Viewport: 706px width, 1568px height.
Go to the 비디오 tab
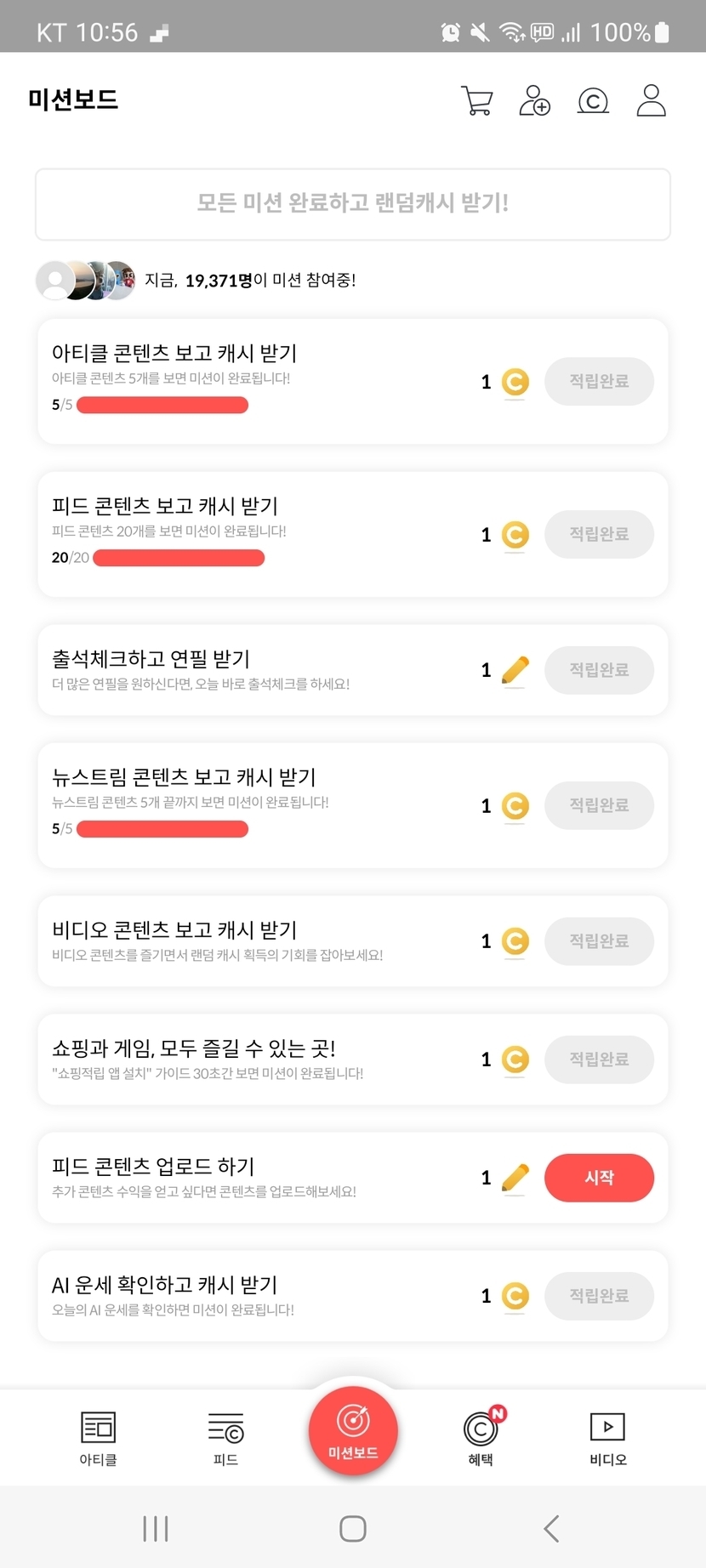[x=608, y=1437]
